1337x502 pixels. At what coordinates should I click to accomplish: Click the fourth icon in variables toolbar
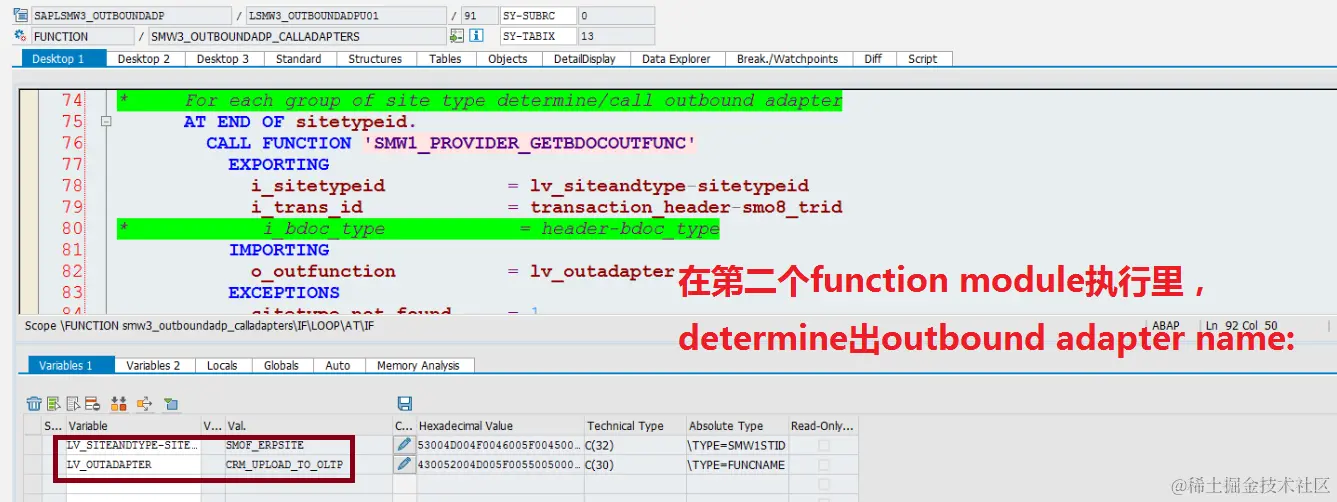pos(92,404)
